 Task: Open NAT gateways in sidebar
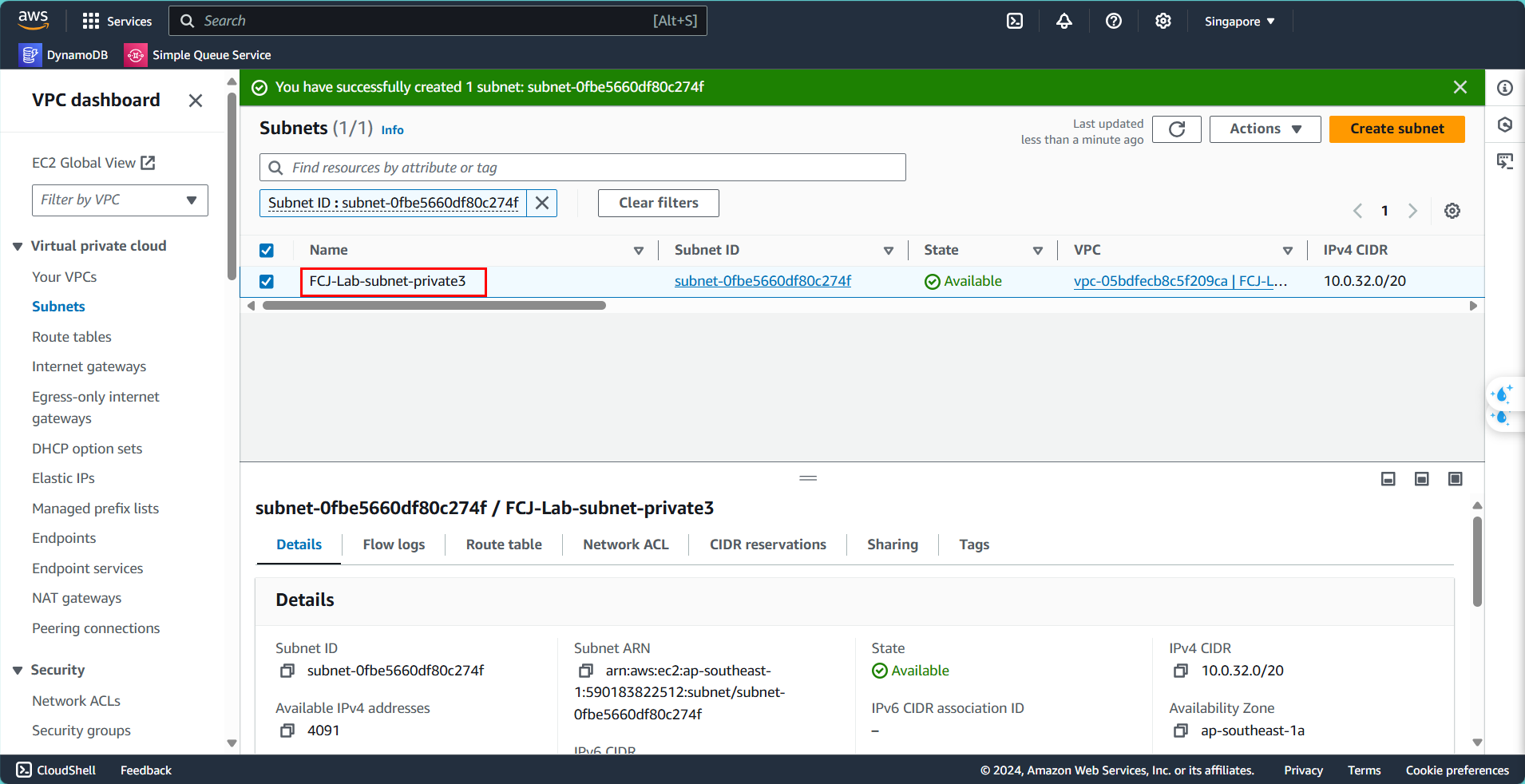point(77,598)
